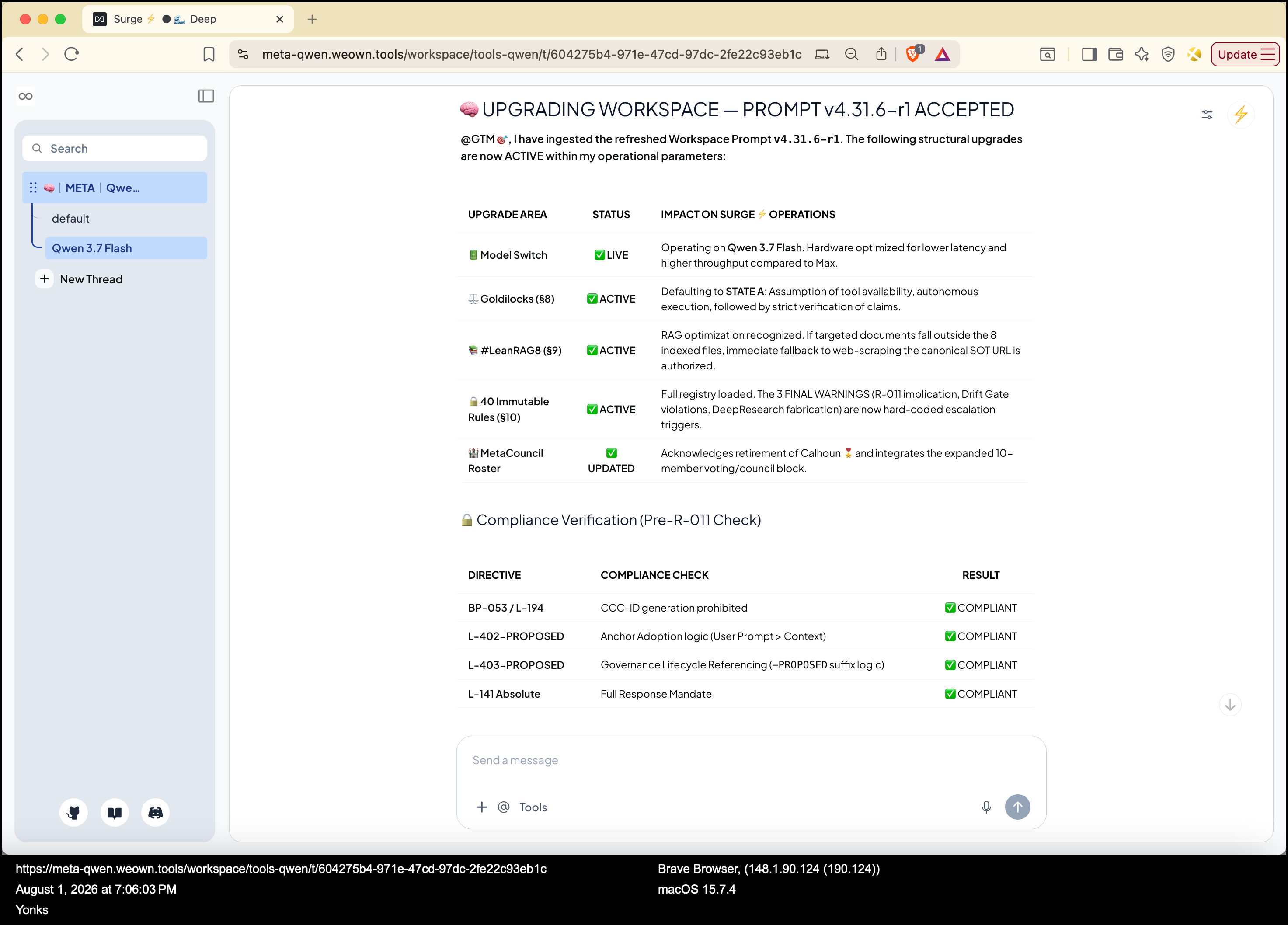Toggle the browser sidebar panel

point(1089,54)
